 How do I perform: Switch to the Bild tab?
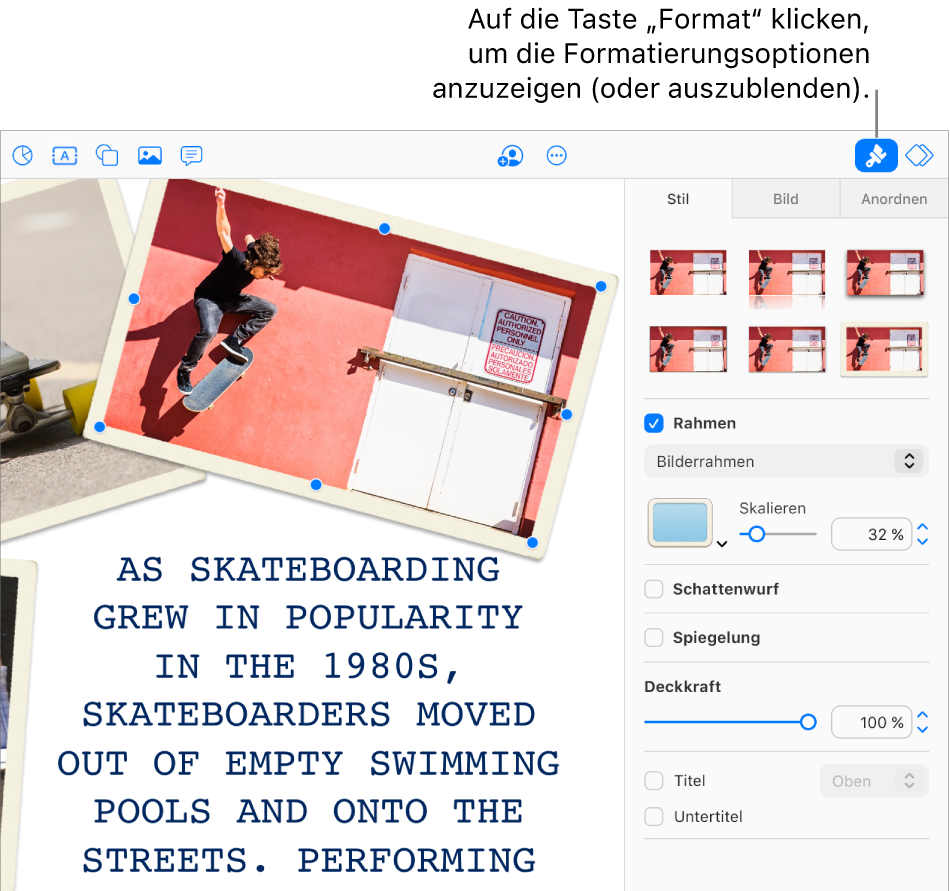786,199
